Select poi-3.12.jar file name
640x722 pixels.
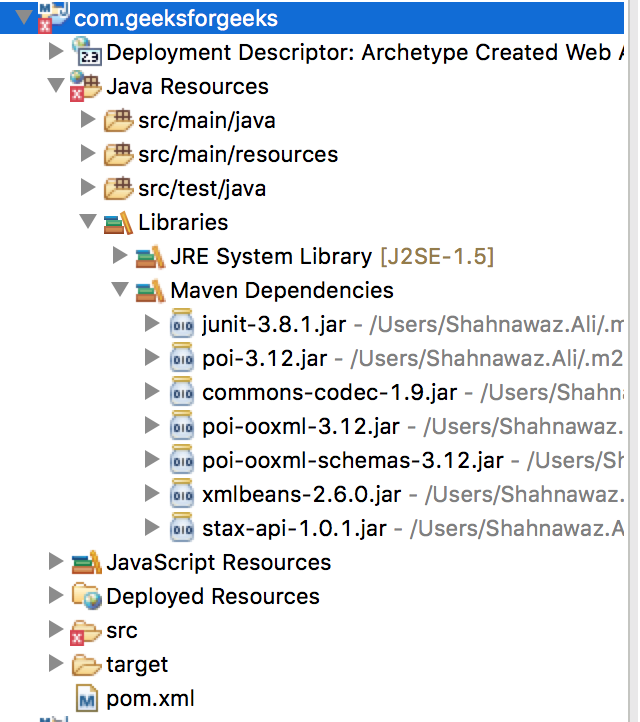tap(265, 359)
